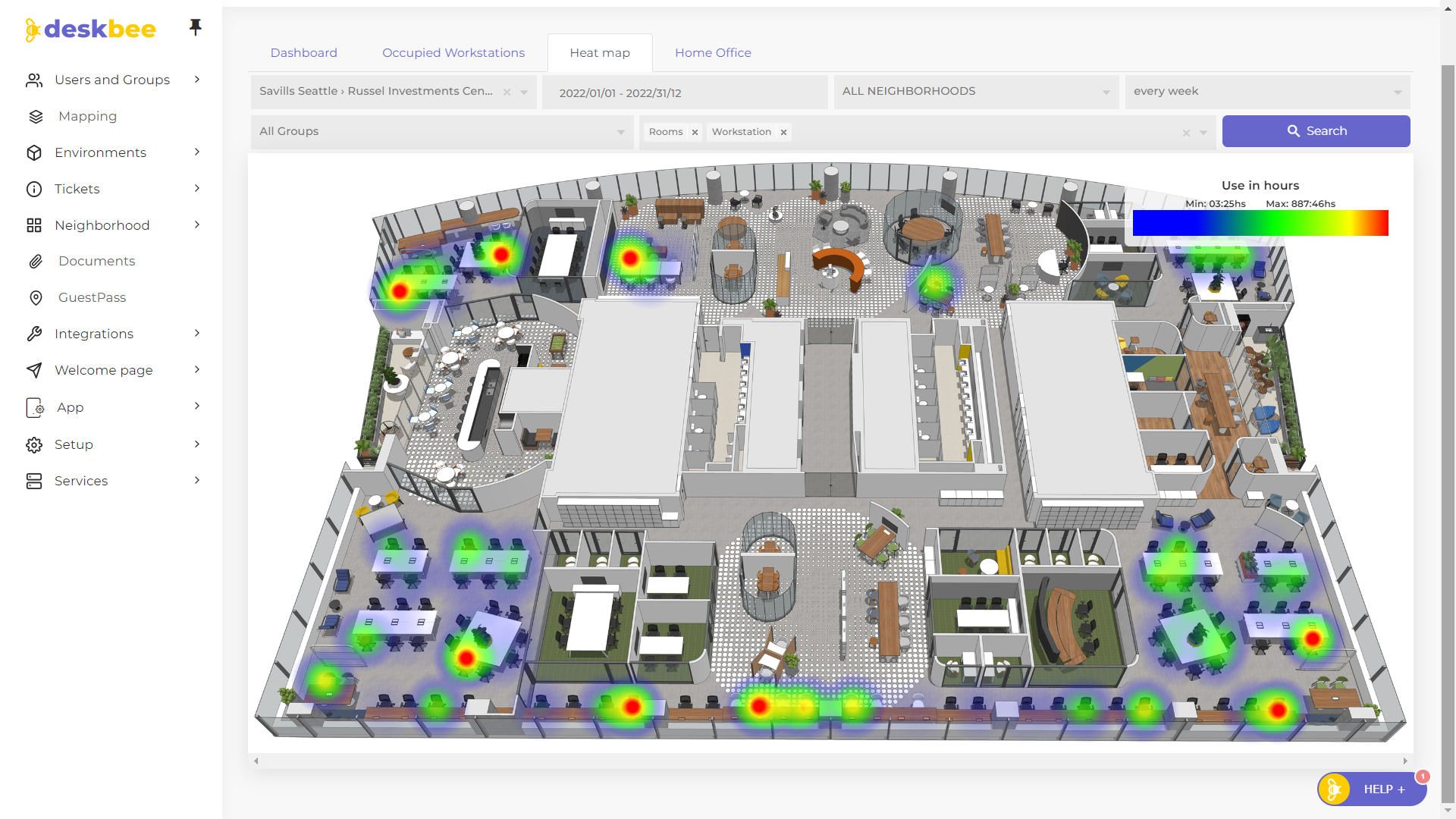Switch to Occupied Workstations tab
This screenshot has width=1456, height=819.
(453, 52)
